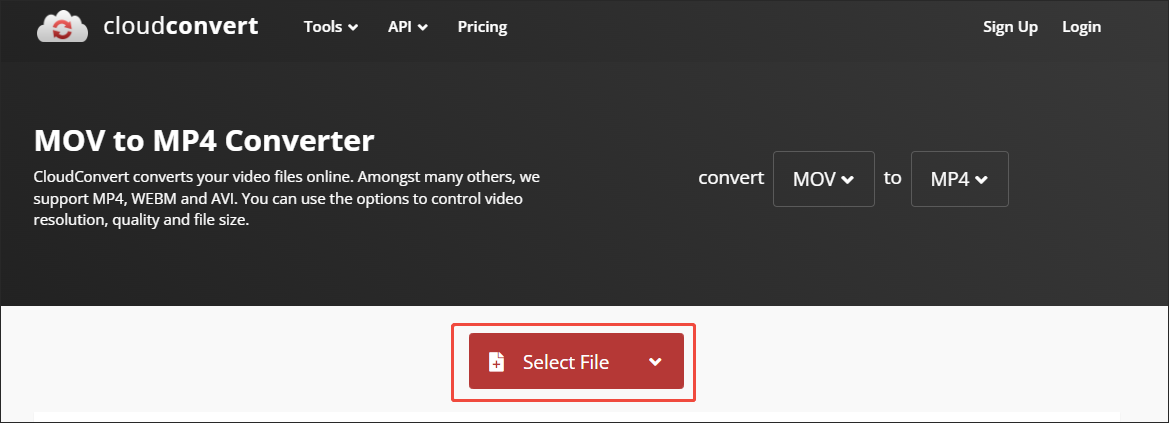Open the MP4 target format dropdown
The height and width of the screenshot is (423, 1169).
pos(959,179)
